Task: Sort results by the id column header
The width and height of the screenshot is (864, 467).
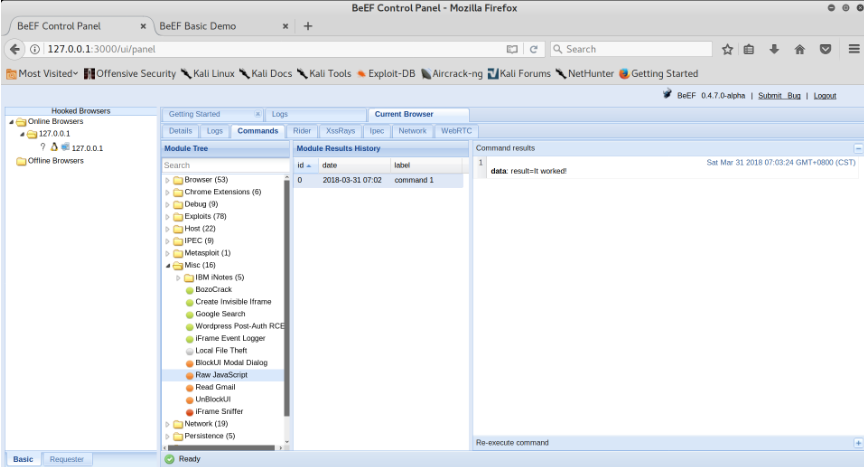Action: point(305,165)
